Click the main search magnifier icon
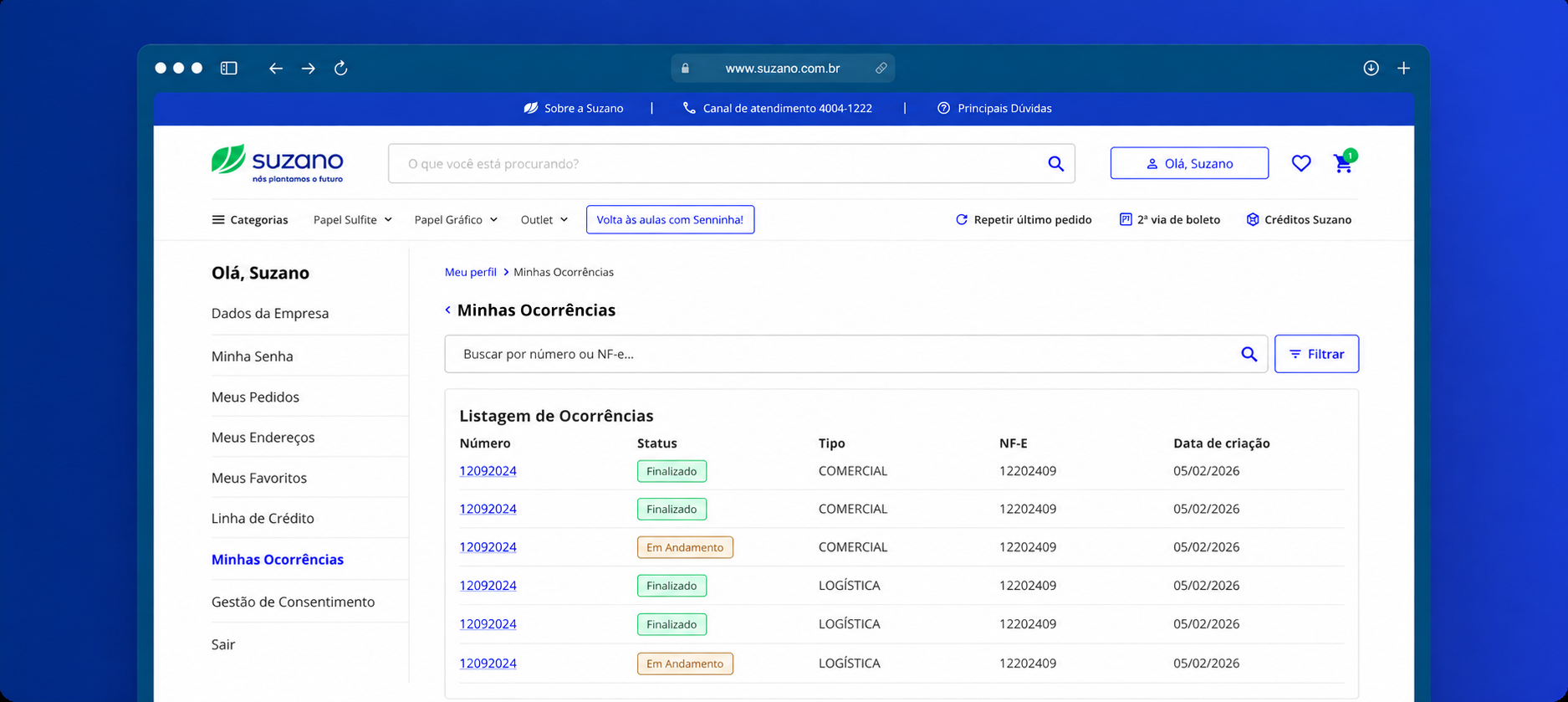The height and width of the screenshot is (702, 1568). [x=1056, y=164]
